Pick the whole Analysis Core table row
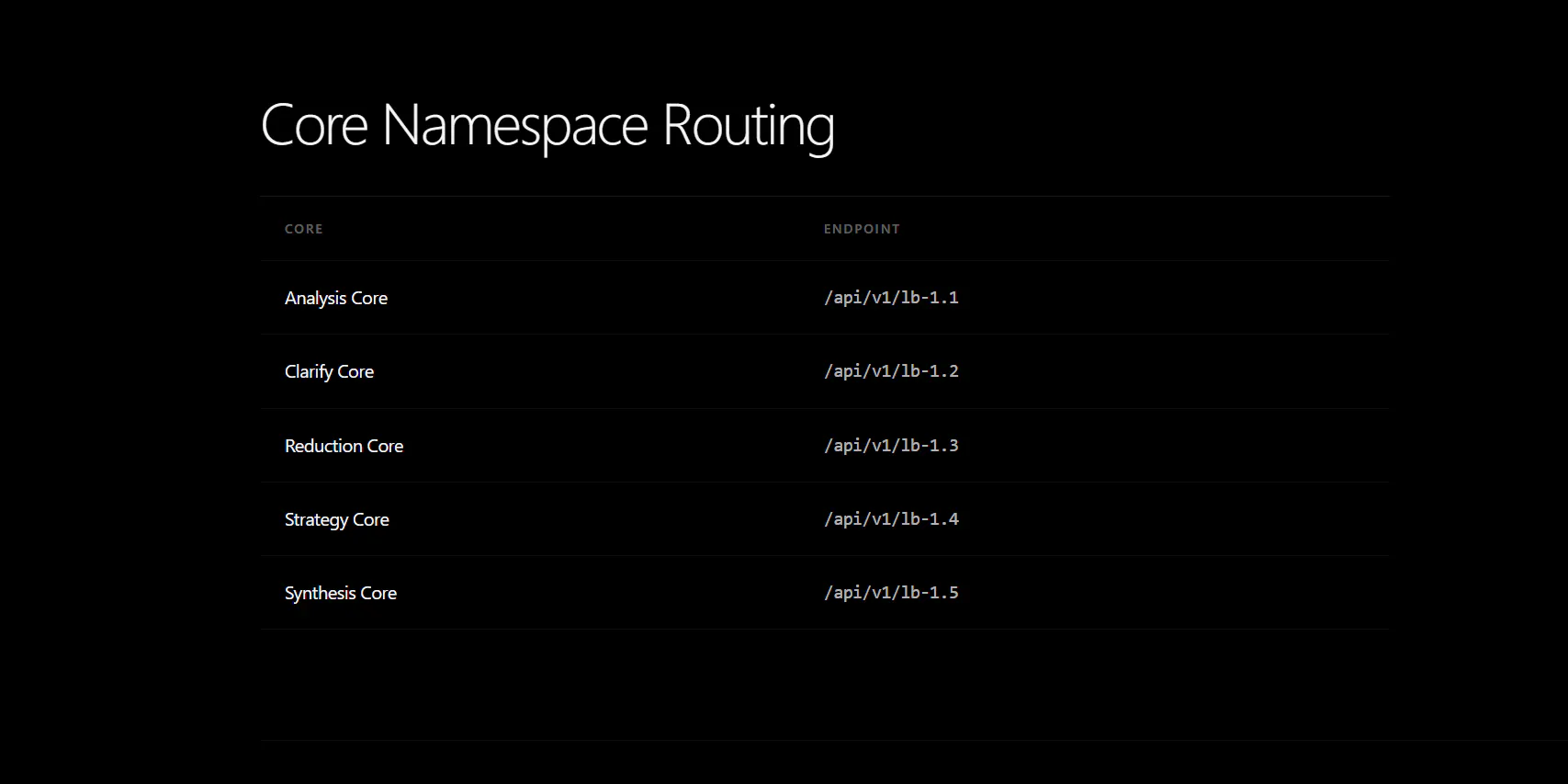 click(x=825, y=298)
